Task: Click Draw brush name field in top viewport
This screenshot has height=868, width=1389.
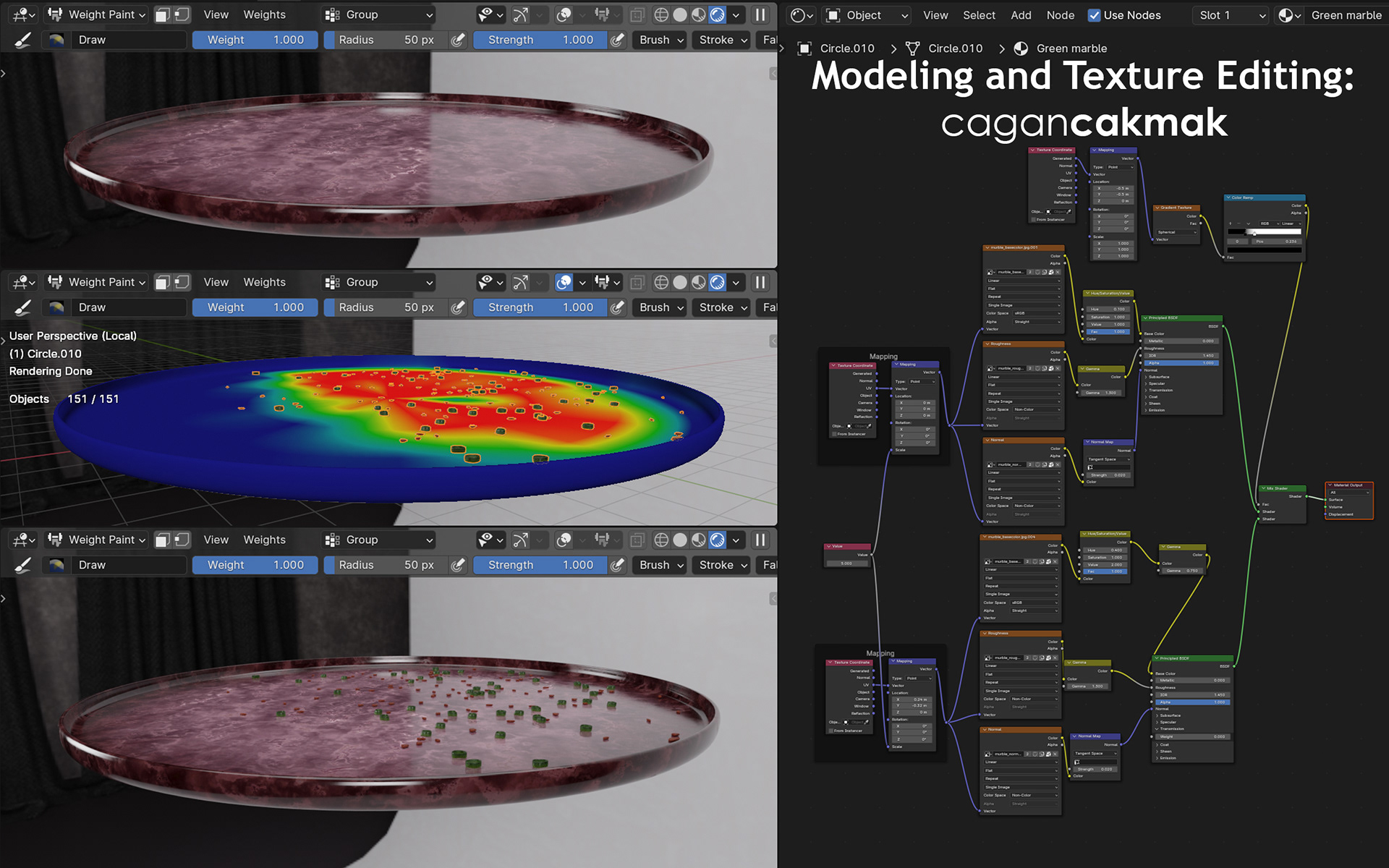Action: tap(129, 40)
